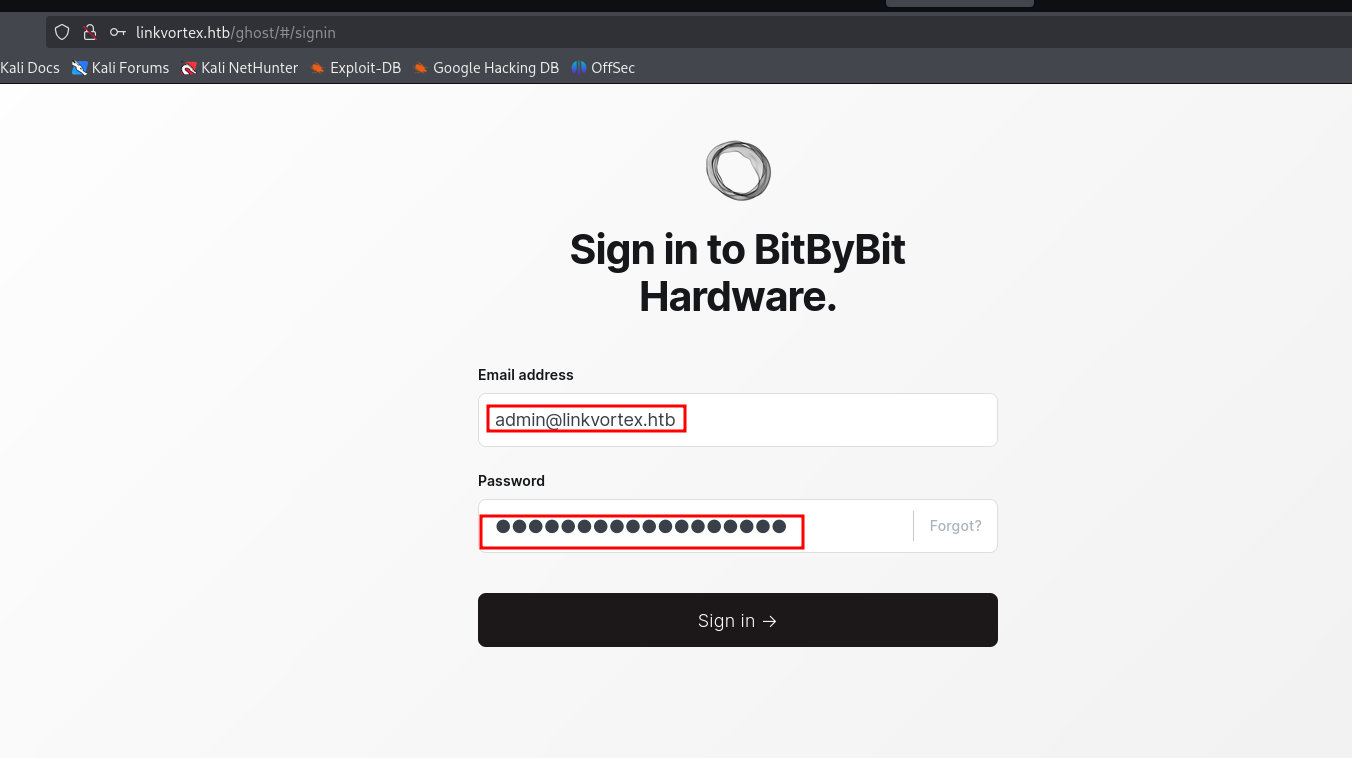
Task: Click the Ghost logo above the heading
Action: pos(738,170)
